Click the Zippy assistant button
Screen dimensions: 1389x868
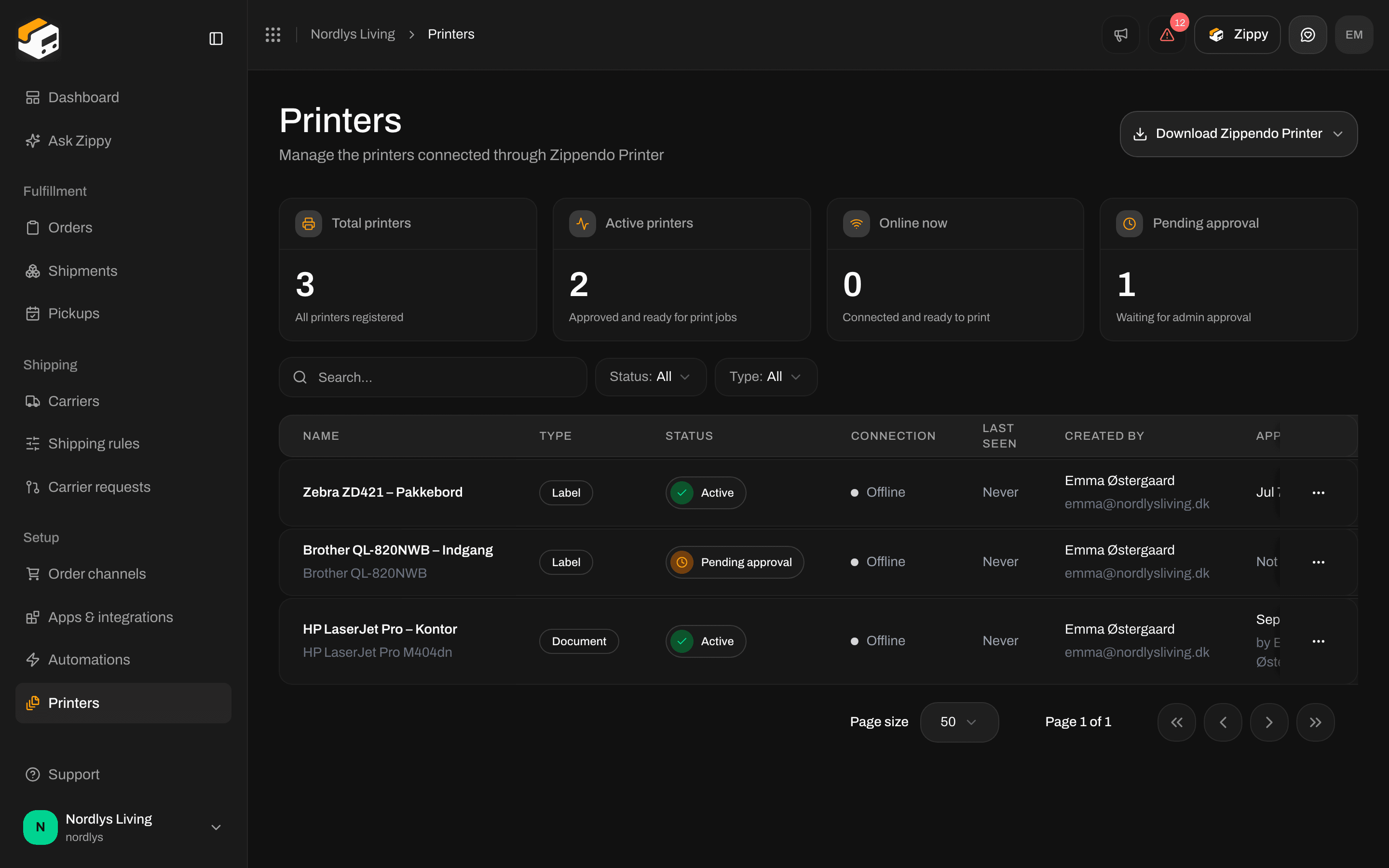1237,34
